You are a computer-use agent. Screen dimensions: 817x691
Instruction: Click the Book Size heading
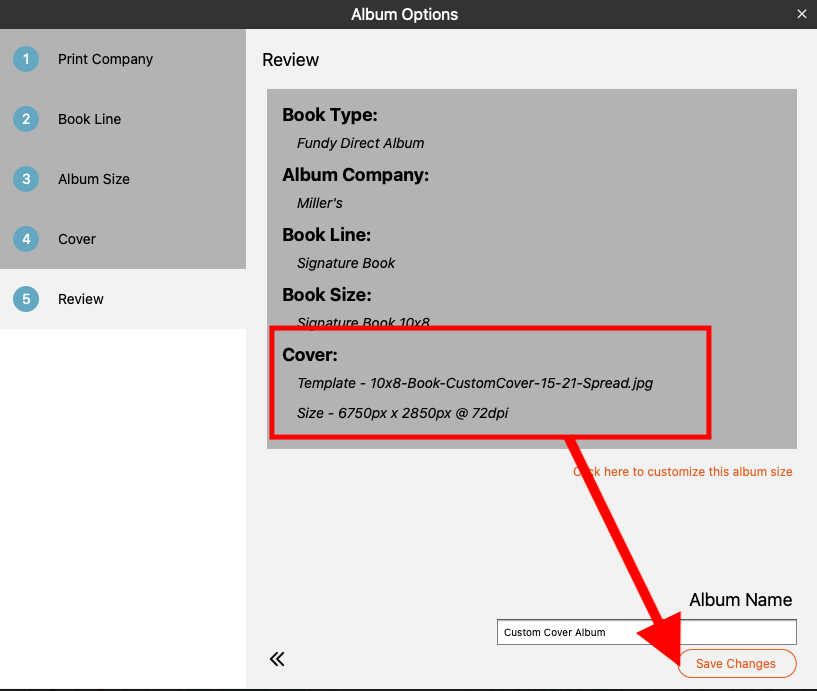click(327, 294)
